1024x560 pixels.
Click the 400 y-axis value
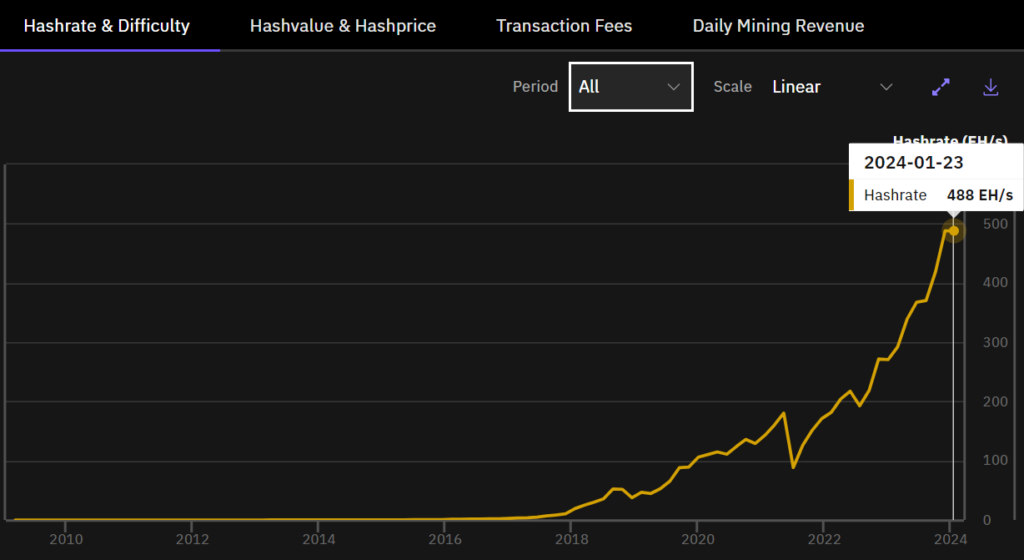[995, 283]
